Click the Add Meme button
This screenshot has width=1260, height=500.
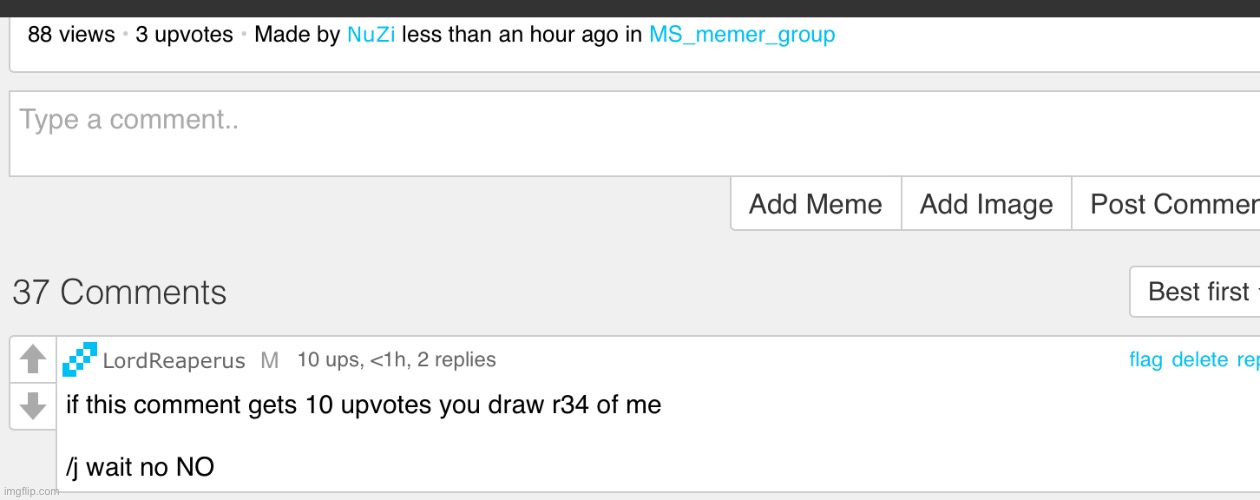816,204
